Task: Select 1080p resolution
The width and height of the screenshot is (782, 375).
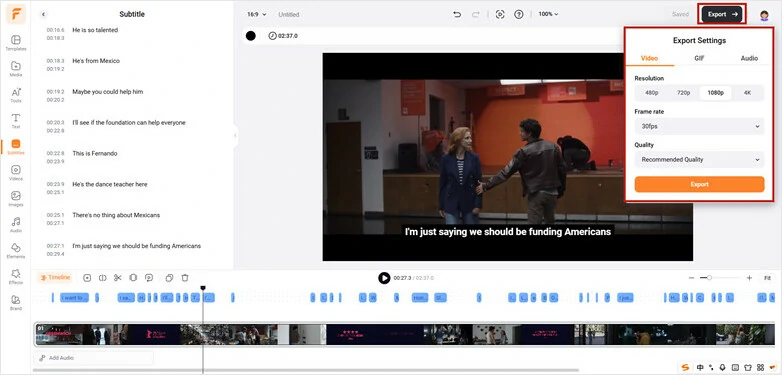Action: (715, 93)
